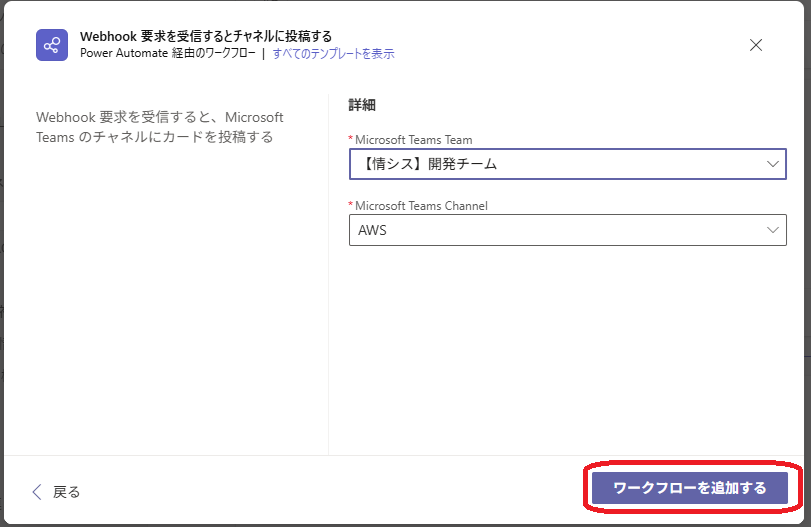Close the workflow dialog with X
The image size is (811, 527).
[x=756, y=45]
